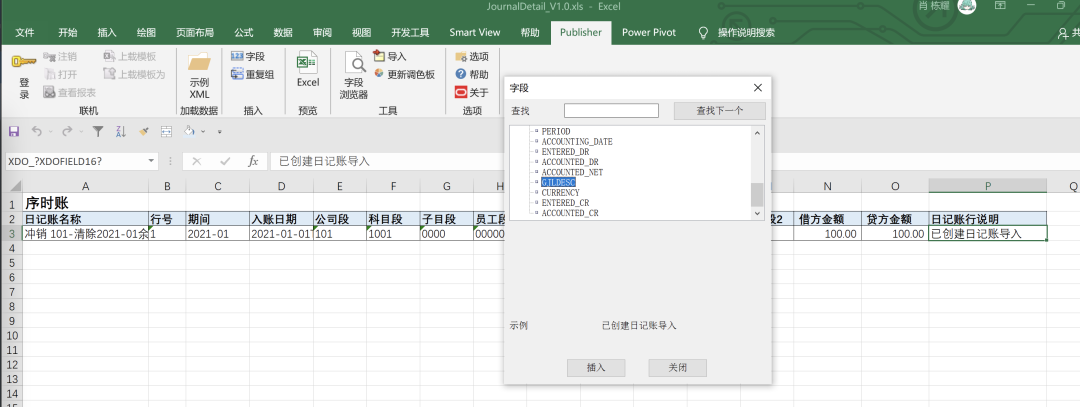Image resolution: width=1080 pixels, height=407 pixels.
Task: Click the 操作说明搜索 lightbulb box
Action: point(737,32)
